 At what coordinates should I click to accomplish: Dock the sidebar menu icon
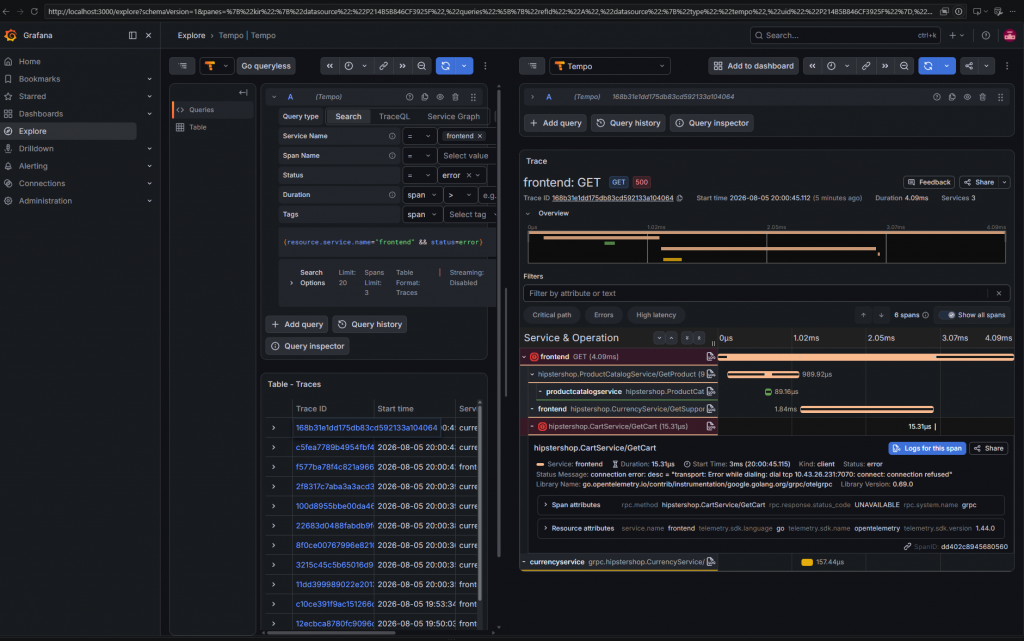coord(133,35)
